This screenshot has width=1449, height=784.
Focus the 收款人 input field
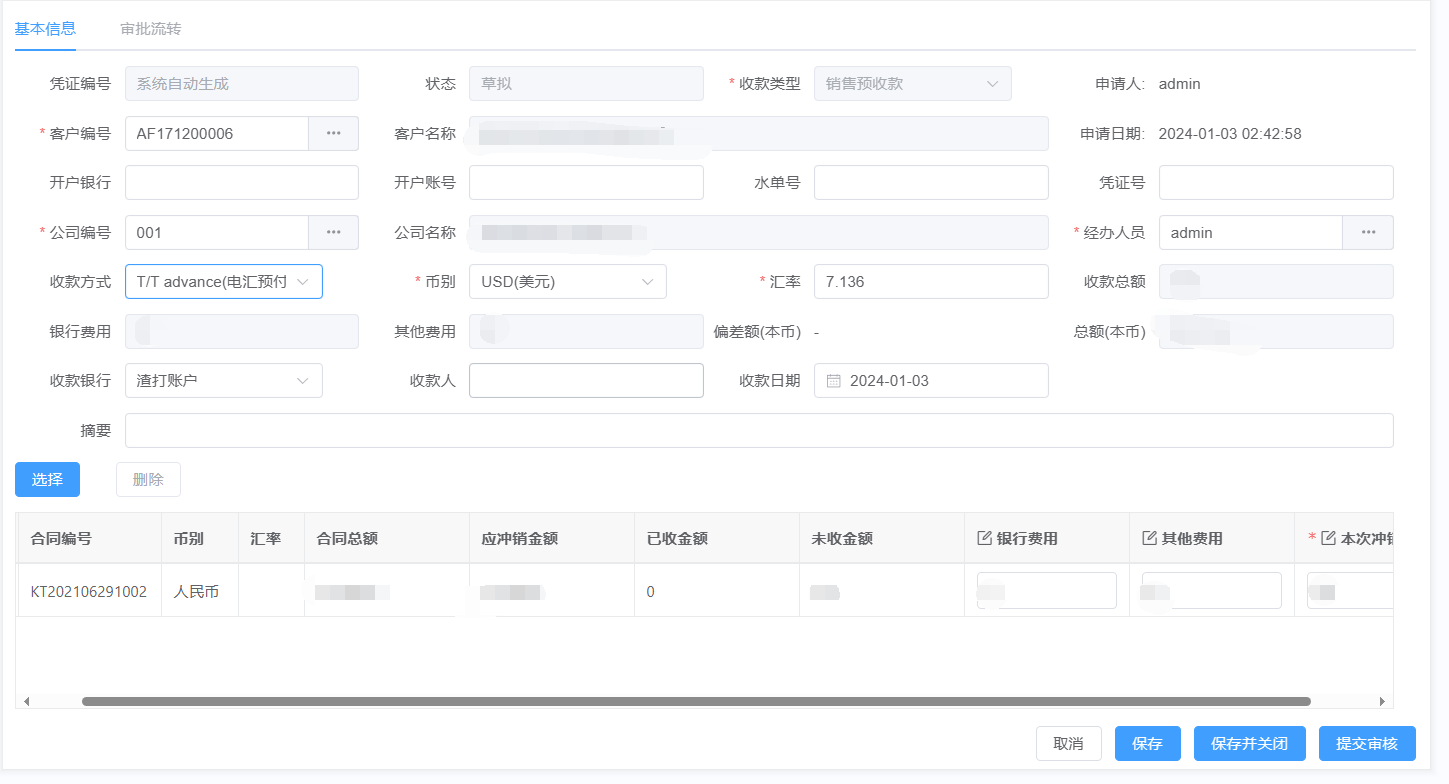tap(586, 381)
